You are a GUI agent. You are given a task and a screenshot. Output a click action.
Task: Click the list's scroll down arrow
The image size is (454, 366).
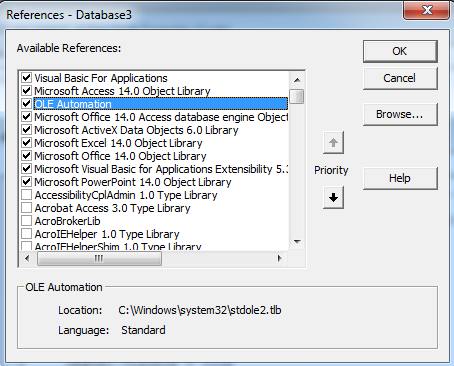coord(297,241)
